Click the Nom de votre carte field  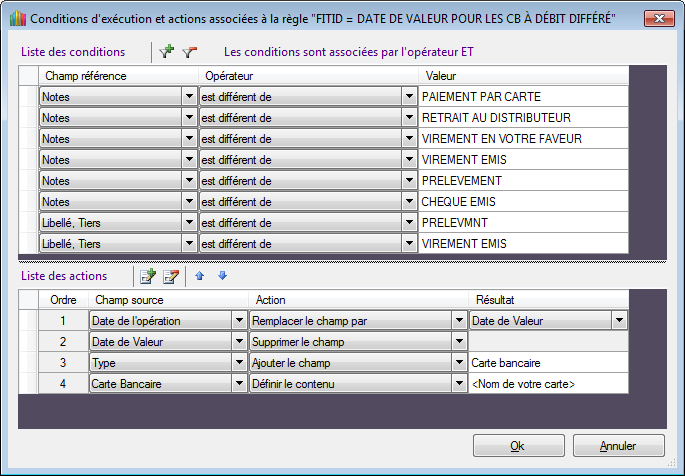(547, 384)
